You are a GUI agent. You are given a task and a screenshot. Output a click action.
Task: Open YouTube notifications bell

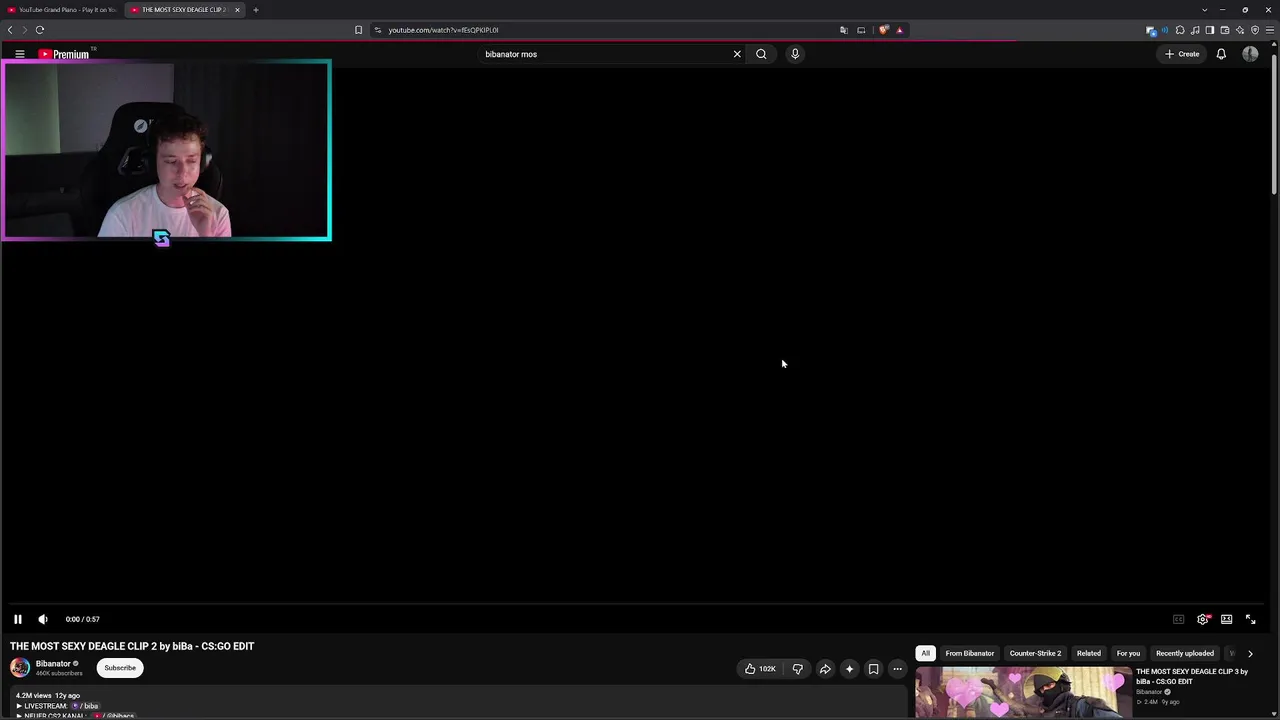coord(1221,54)
